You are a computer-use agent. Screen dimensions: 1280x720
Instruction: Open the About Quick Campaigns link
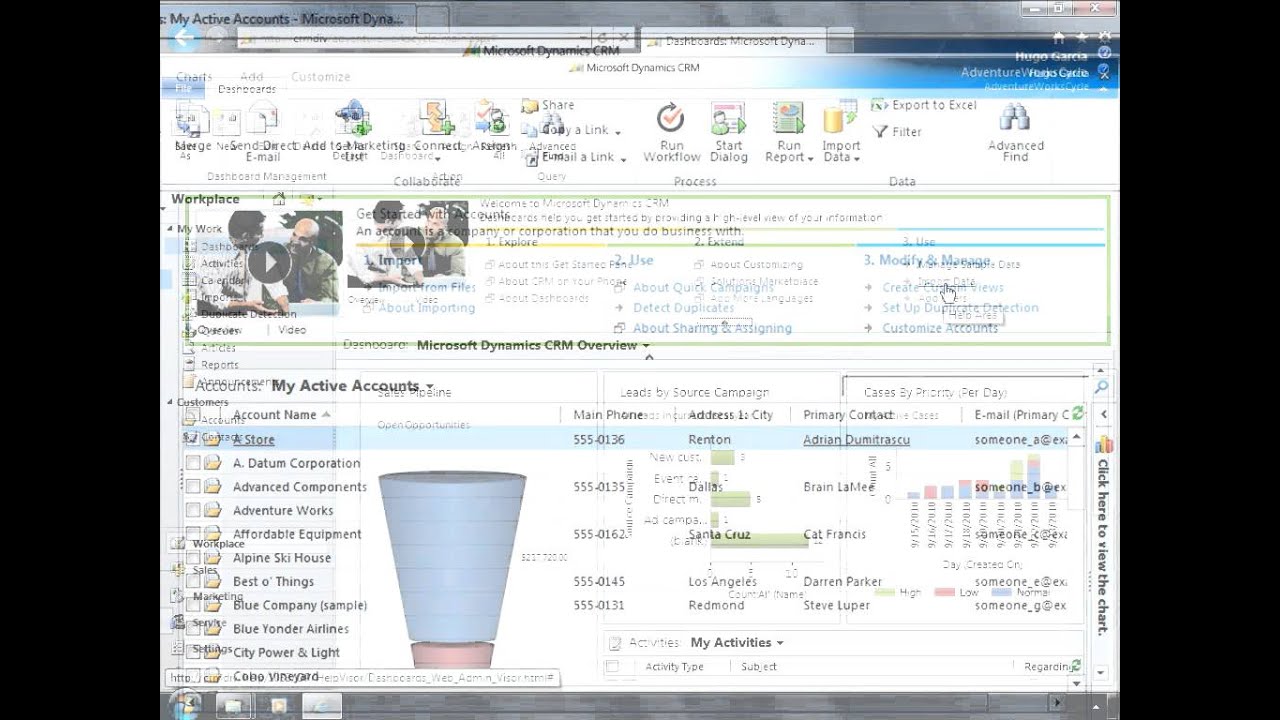point(703,287)
